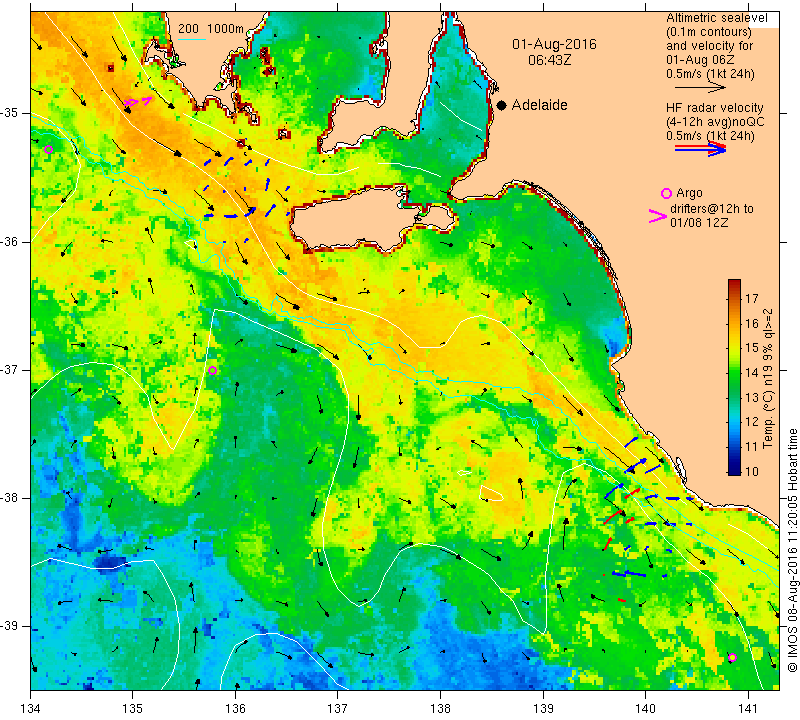Viewport: 800px width, 720px height.
Task: Click the '(4-12h avg)noQC' legend text
Action: click(x=715, y=122)
